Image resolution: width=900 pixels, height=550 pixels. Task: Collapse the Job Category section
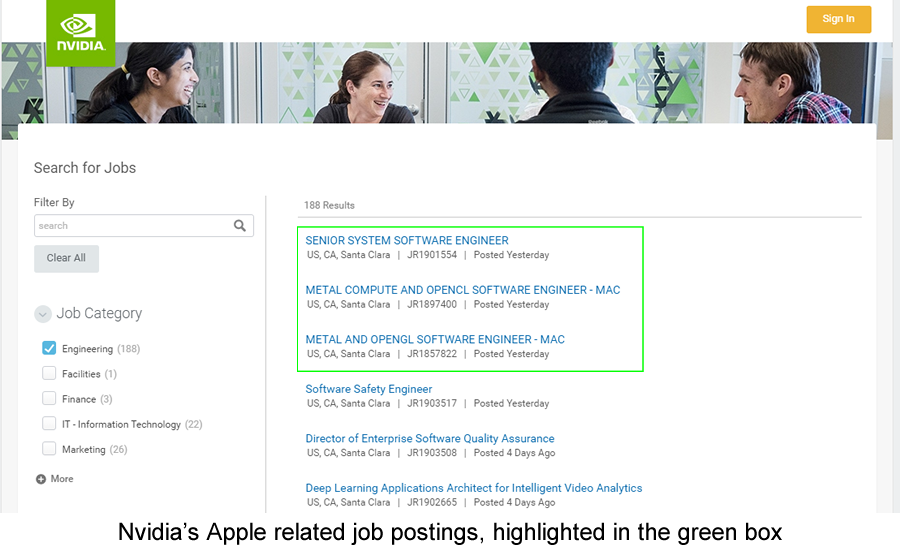point(42,314)
